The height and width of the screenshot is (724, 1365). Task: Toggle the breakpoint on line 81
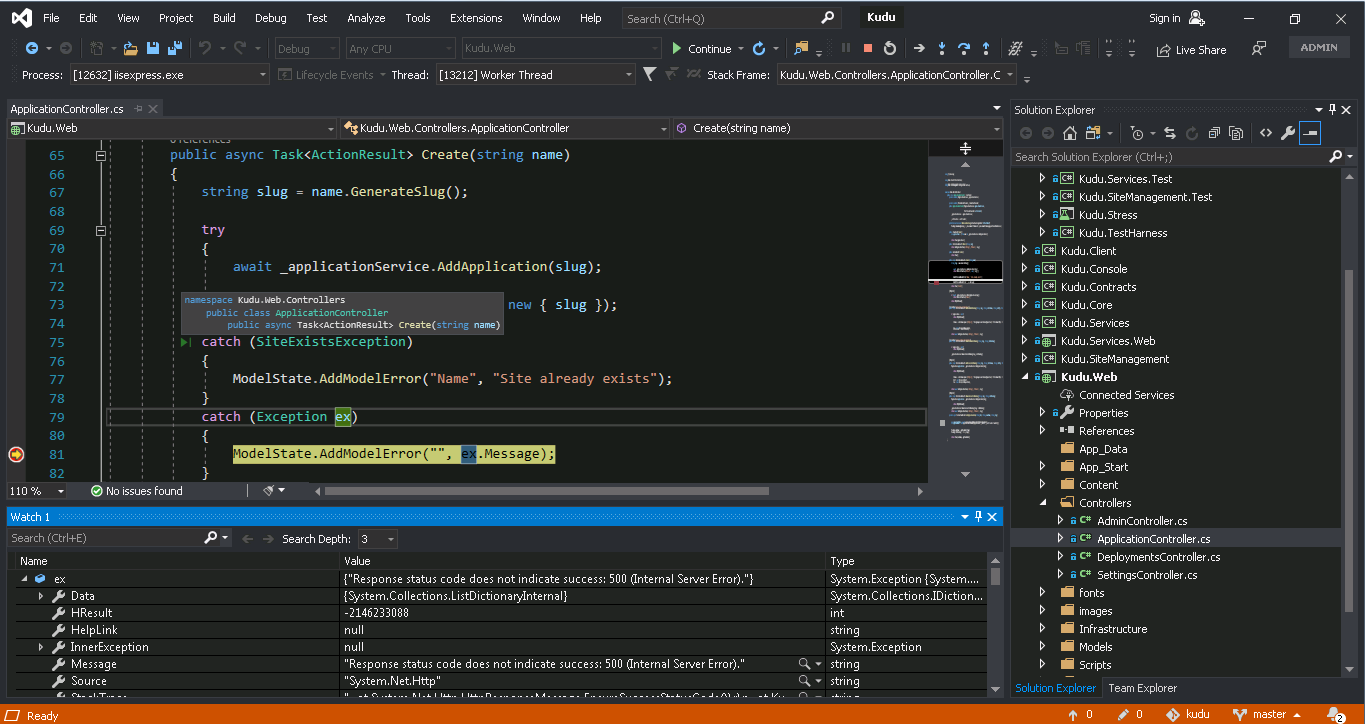(x=16, y=454)
